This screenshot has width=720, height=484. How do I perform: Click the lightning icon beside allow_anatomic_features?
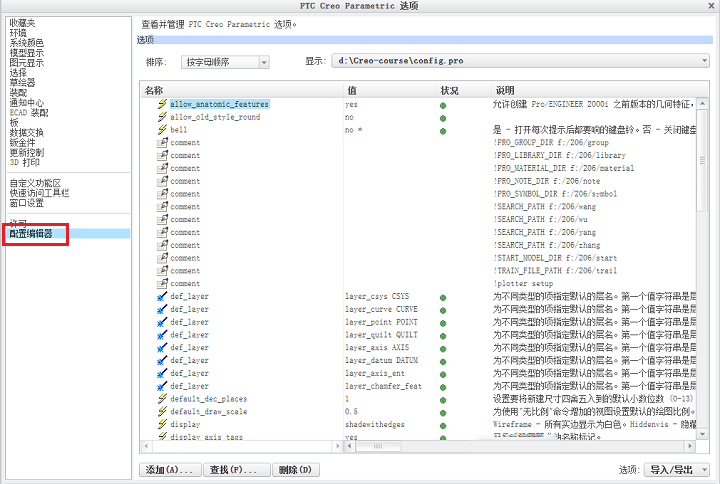162,104
